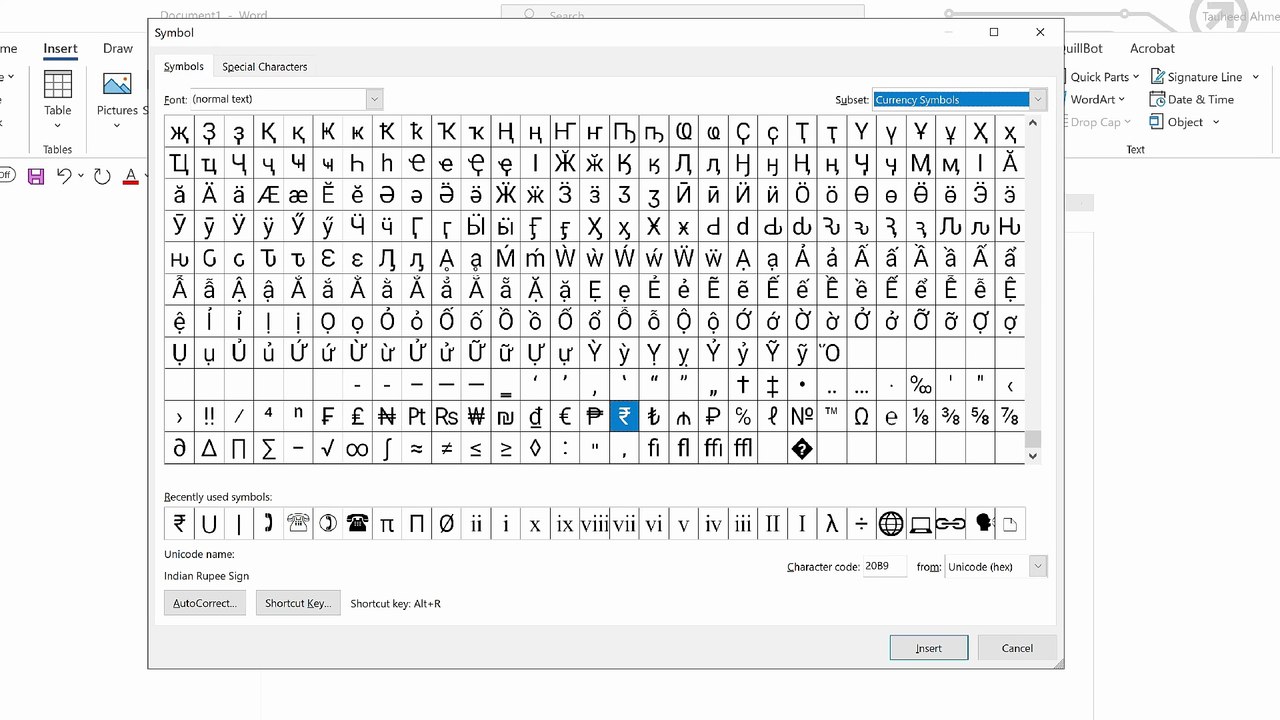The width and height of the screenshot is (1280, 720).
Task: Choose the Peseta Pt symbol
Action: click(416, 417)
